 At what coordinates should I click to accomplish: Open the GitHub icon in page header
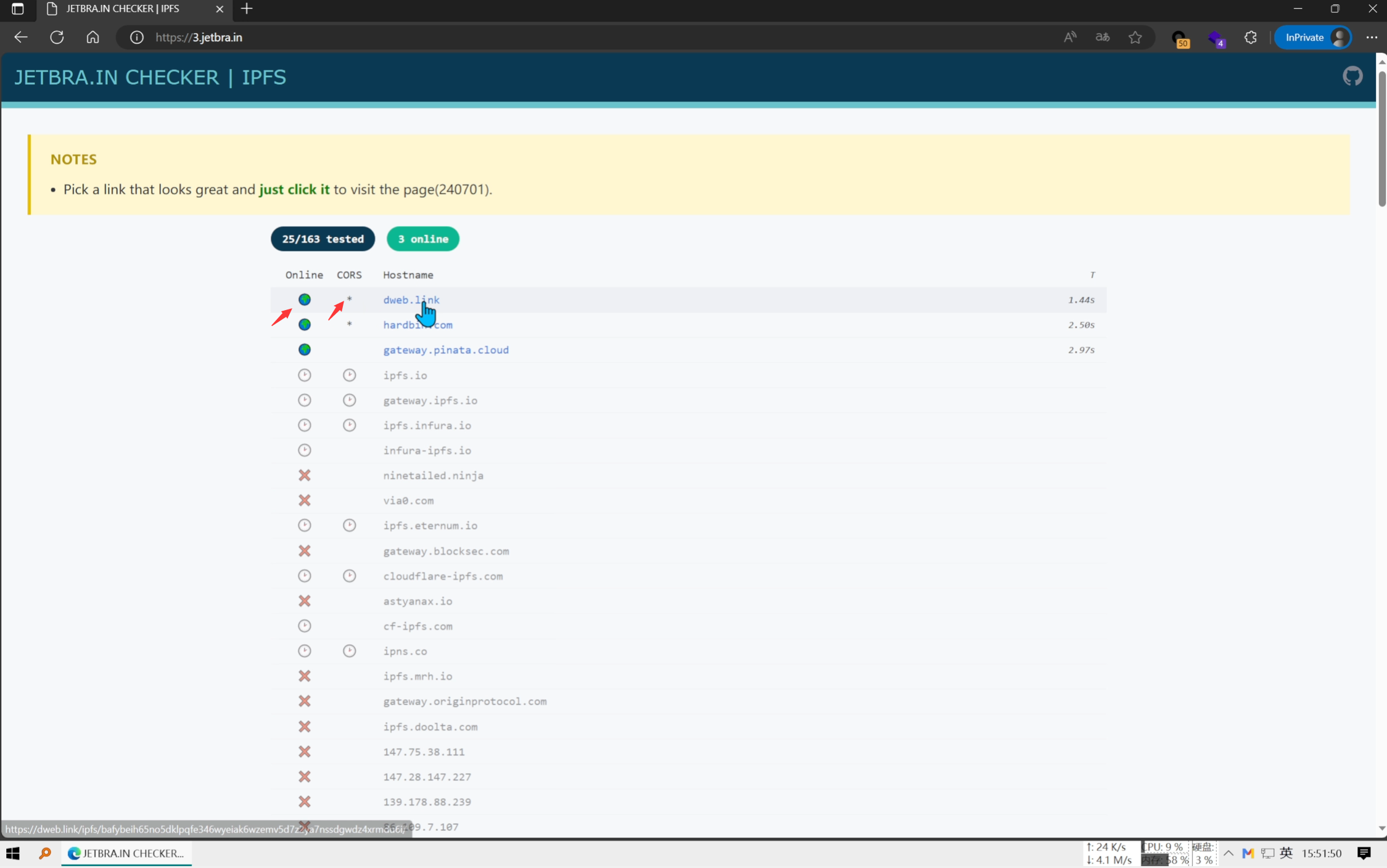tap(1352, 76)
